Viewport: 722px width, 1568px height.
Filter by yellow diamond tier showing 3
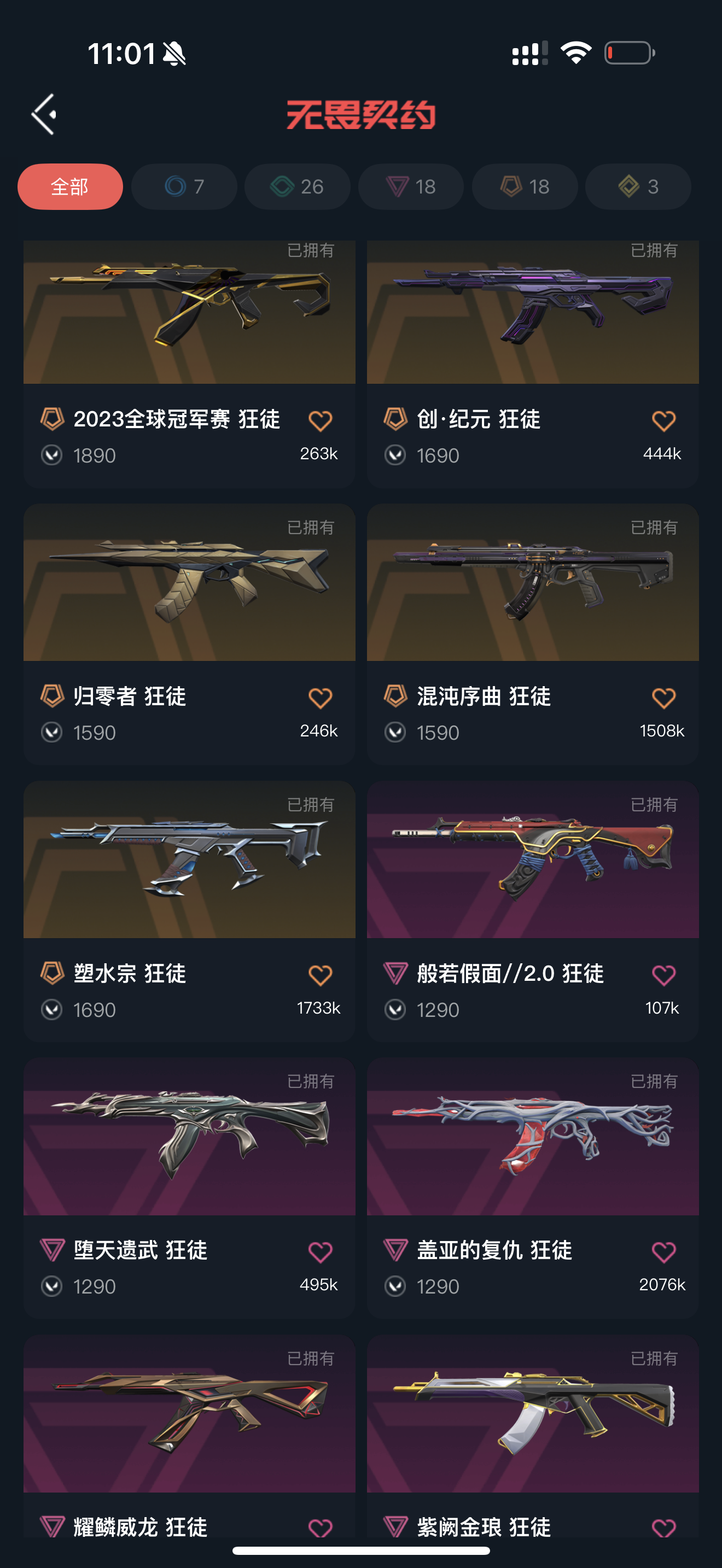tap(638, 186)
